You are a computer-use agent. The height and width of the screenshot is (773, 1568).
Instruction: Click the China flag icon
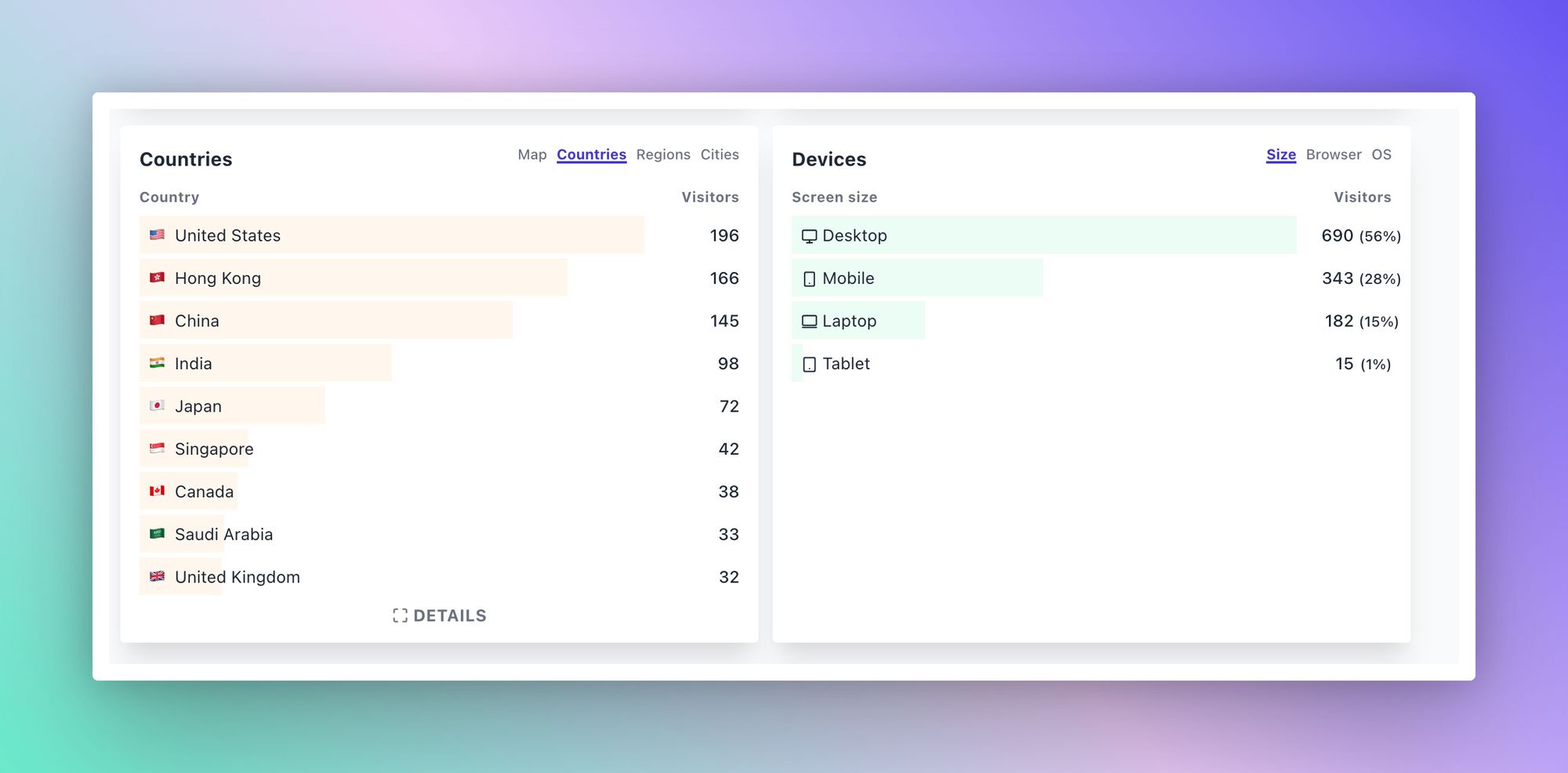[157, 320]
